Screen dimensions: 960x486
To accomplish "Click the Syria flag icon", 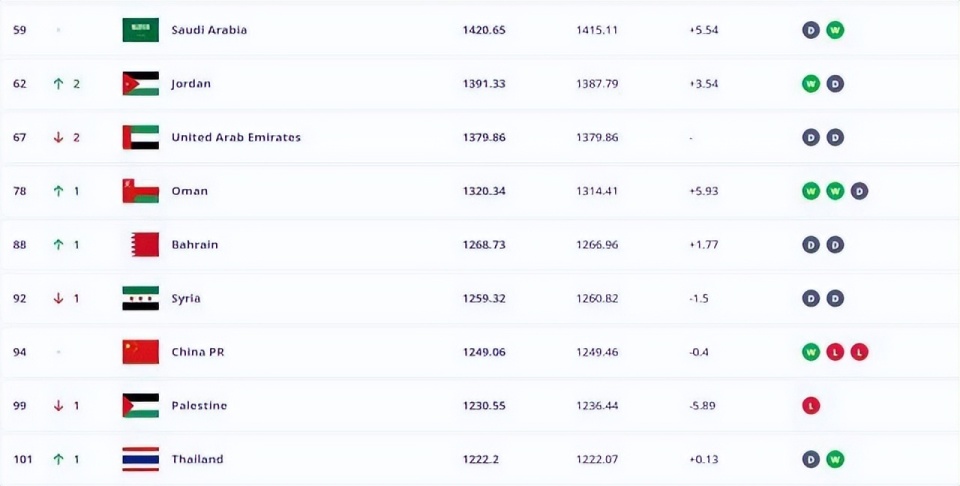I will [140, 298].
